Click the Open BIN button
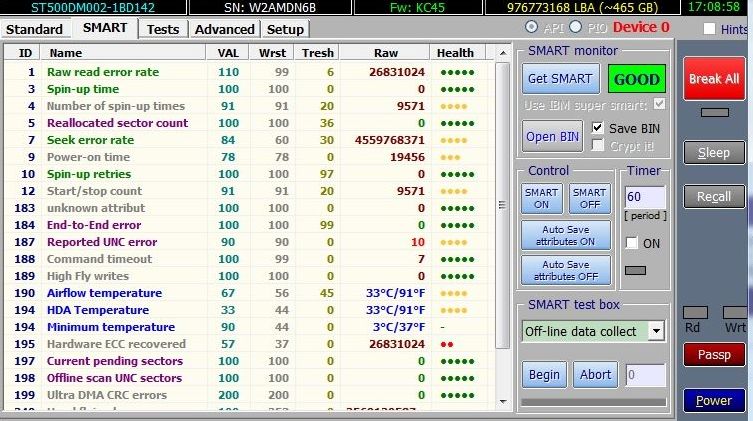This screenshot has width=753, height=421. [552, 136]
